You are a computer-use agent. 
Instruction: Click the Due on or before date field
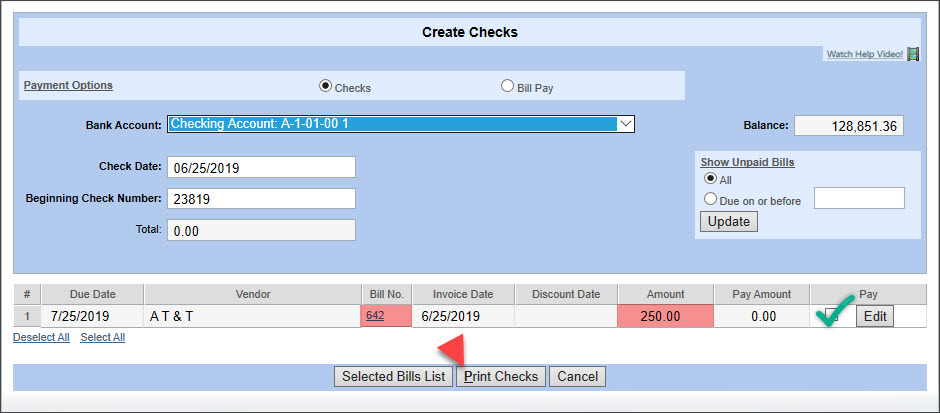click(859, 198)
